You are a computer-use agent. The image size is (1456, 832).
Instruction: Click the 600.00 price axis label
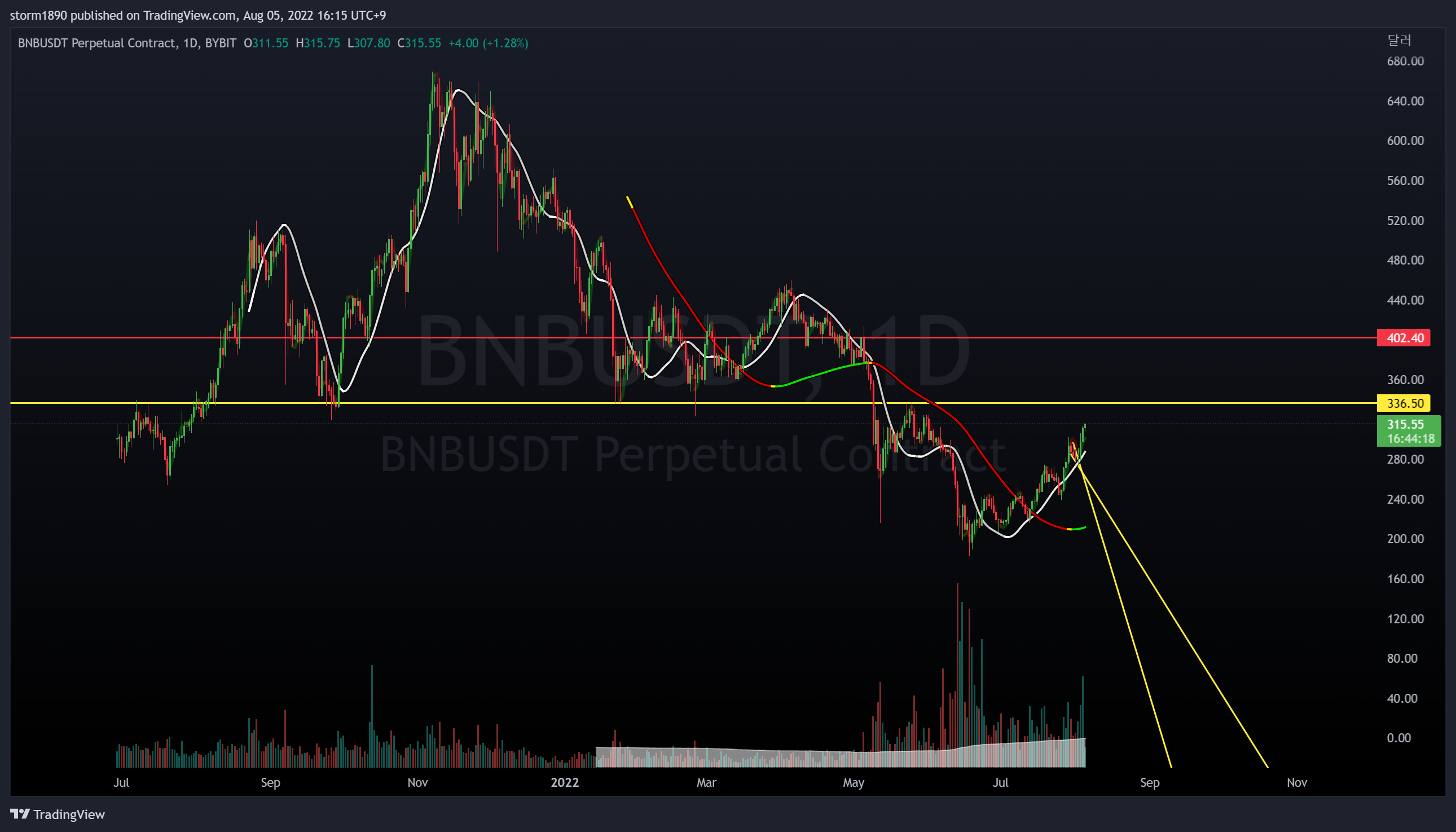pyautogui.click(x=1405, y=140)
